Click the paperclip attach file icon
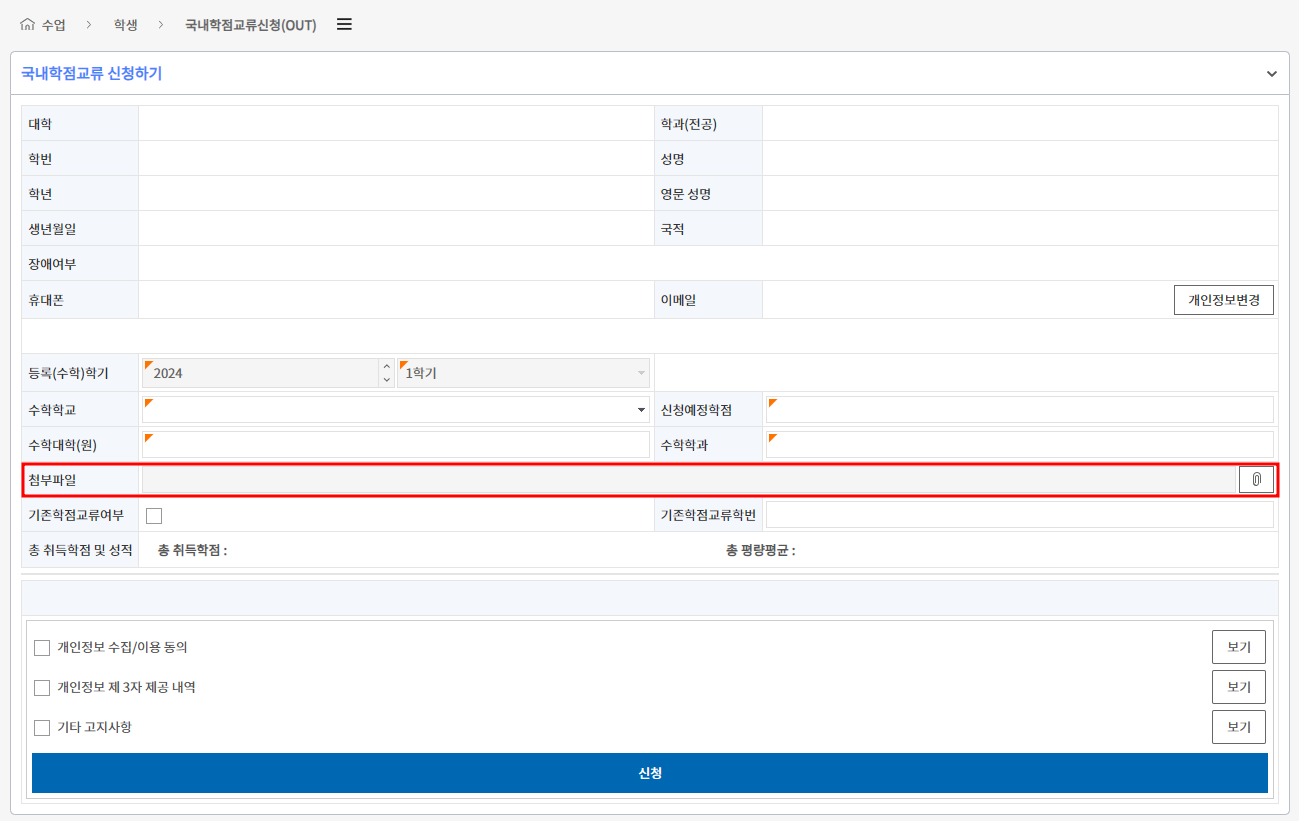1299x821 pixels. point(1256,480)
